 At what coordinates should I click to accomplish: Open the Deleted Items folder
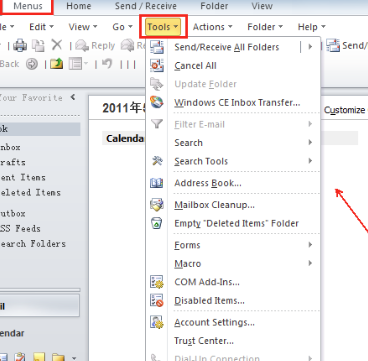tap(30, 192)
